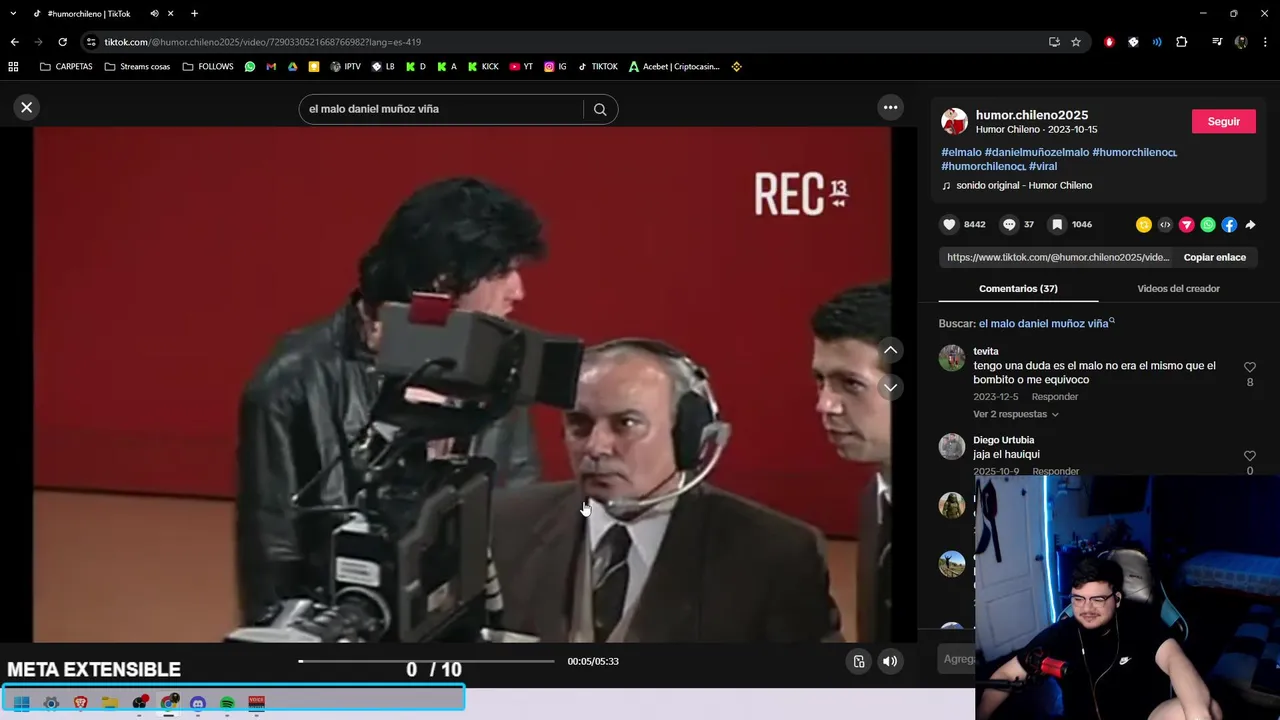Open more share options arrow
This screenshot has height=720, width=1280.
point(1250,225)
